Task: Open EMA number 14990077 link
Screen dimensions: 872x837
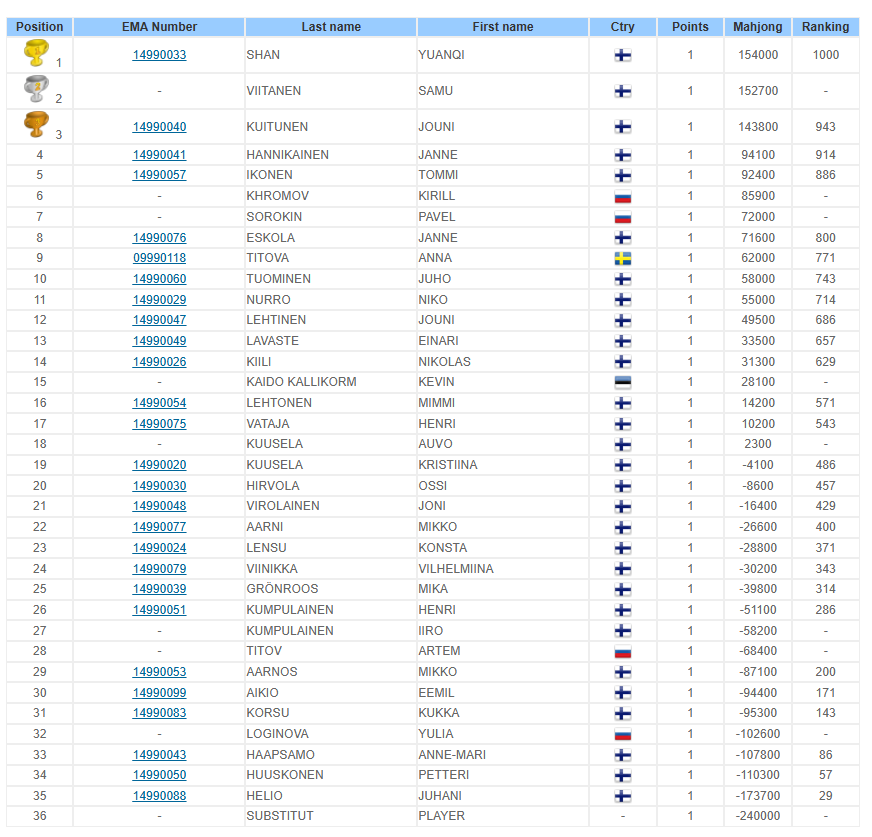Action: (159, 527)
